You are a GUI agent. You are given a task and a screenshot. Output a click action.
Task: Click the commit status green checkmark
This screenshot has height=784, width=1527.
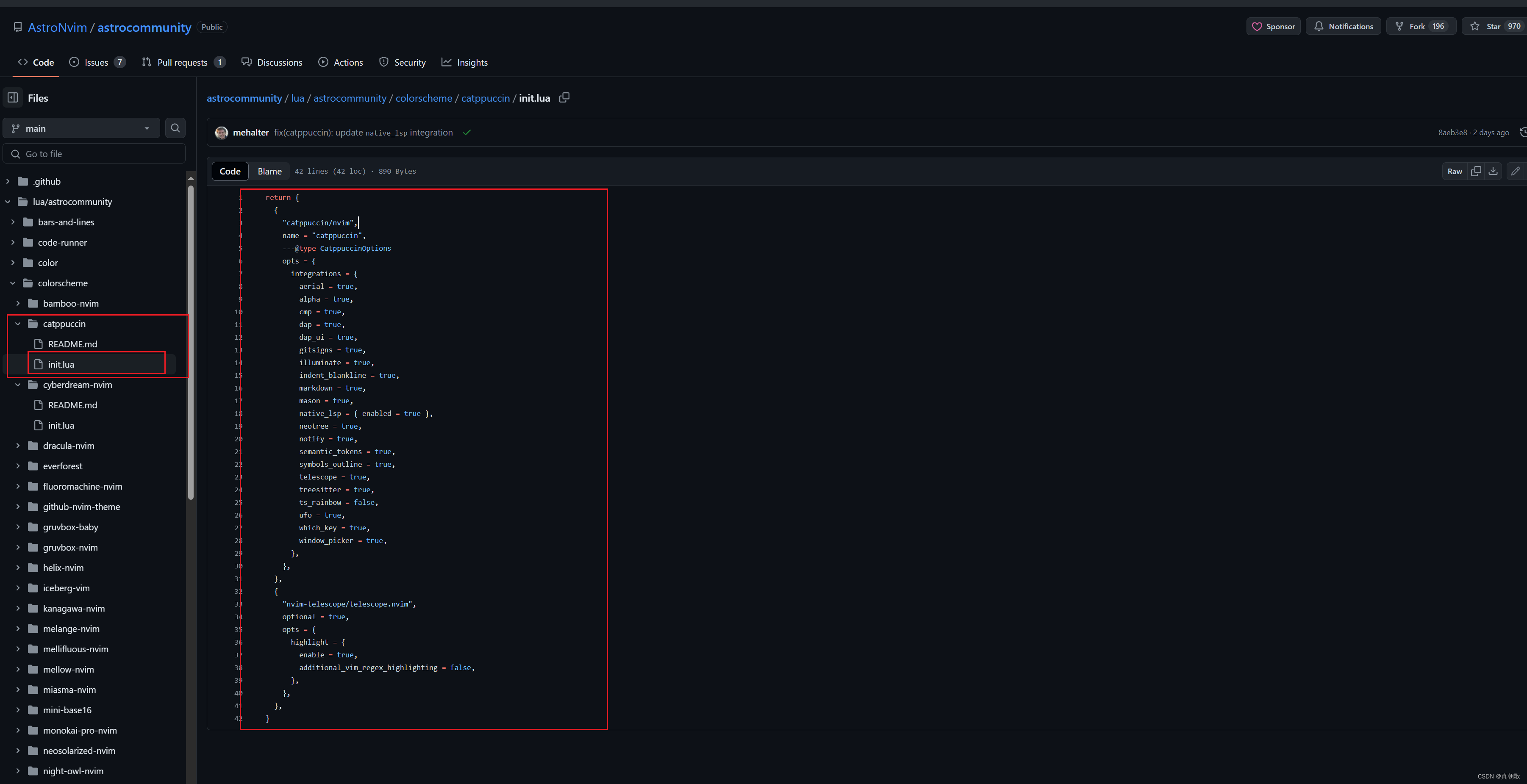pyautogui.click(x=467, y=133)
